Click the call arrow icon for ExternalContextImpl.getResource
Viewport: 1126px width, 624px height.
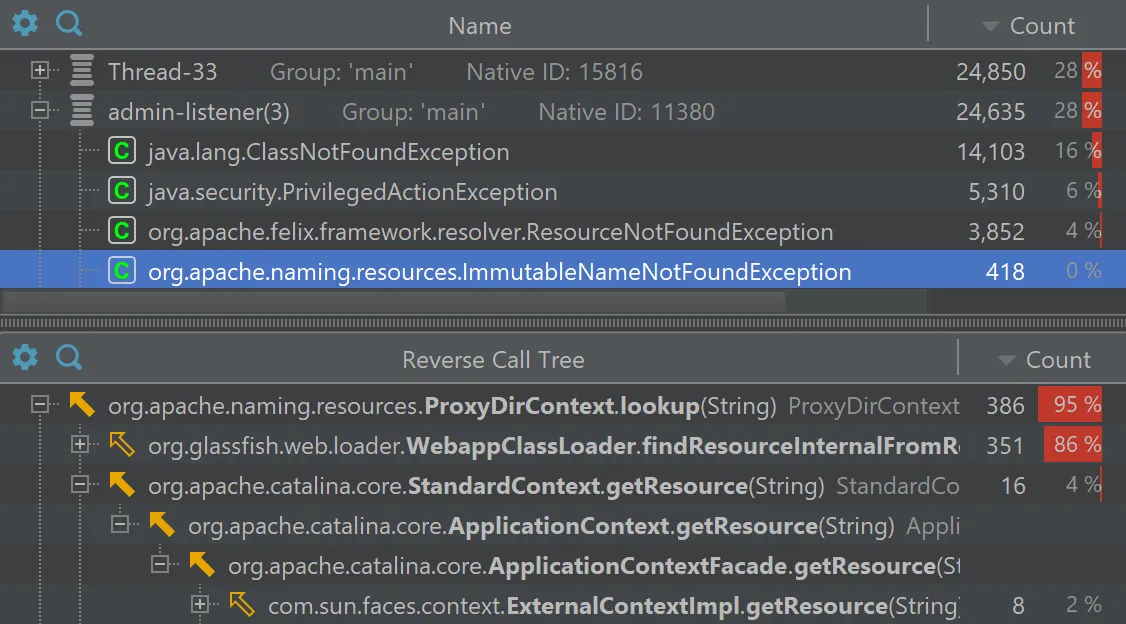[243, 605]
